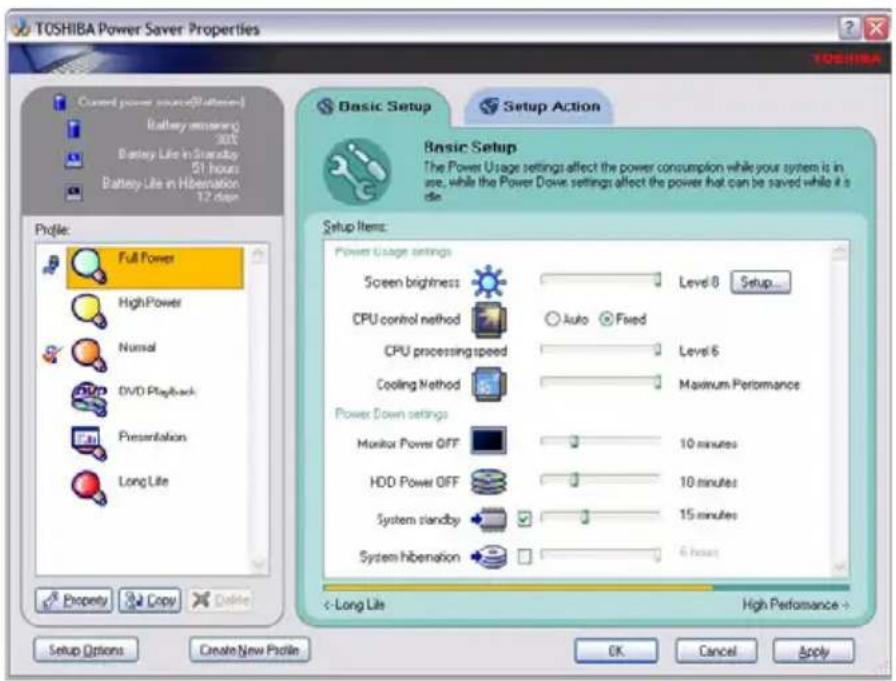896x681 pixels.
Task: Uncheck the System standby checkbox
Action: (524, 519)
